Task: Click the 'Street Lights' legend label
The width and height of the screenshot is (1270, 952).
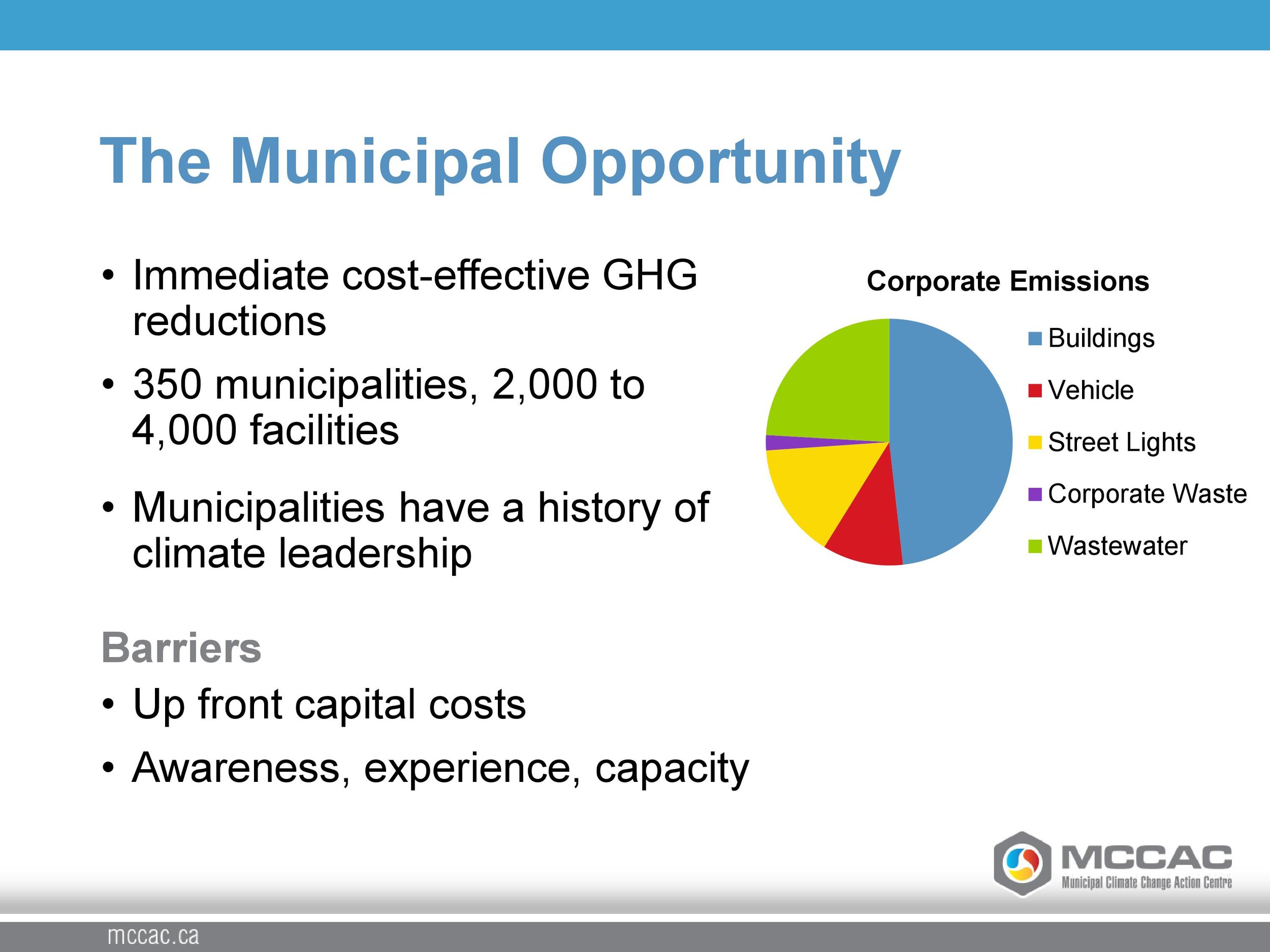Action: tap(1122, 442)
